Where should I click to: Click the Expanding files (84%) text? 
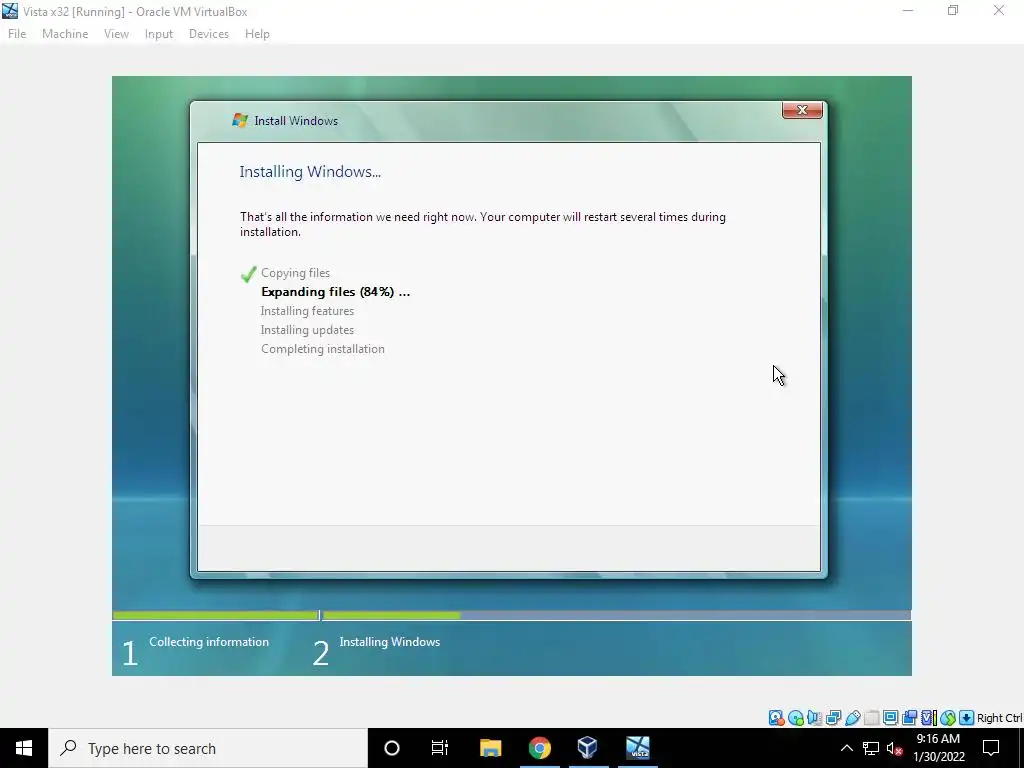[336, 292]
